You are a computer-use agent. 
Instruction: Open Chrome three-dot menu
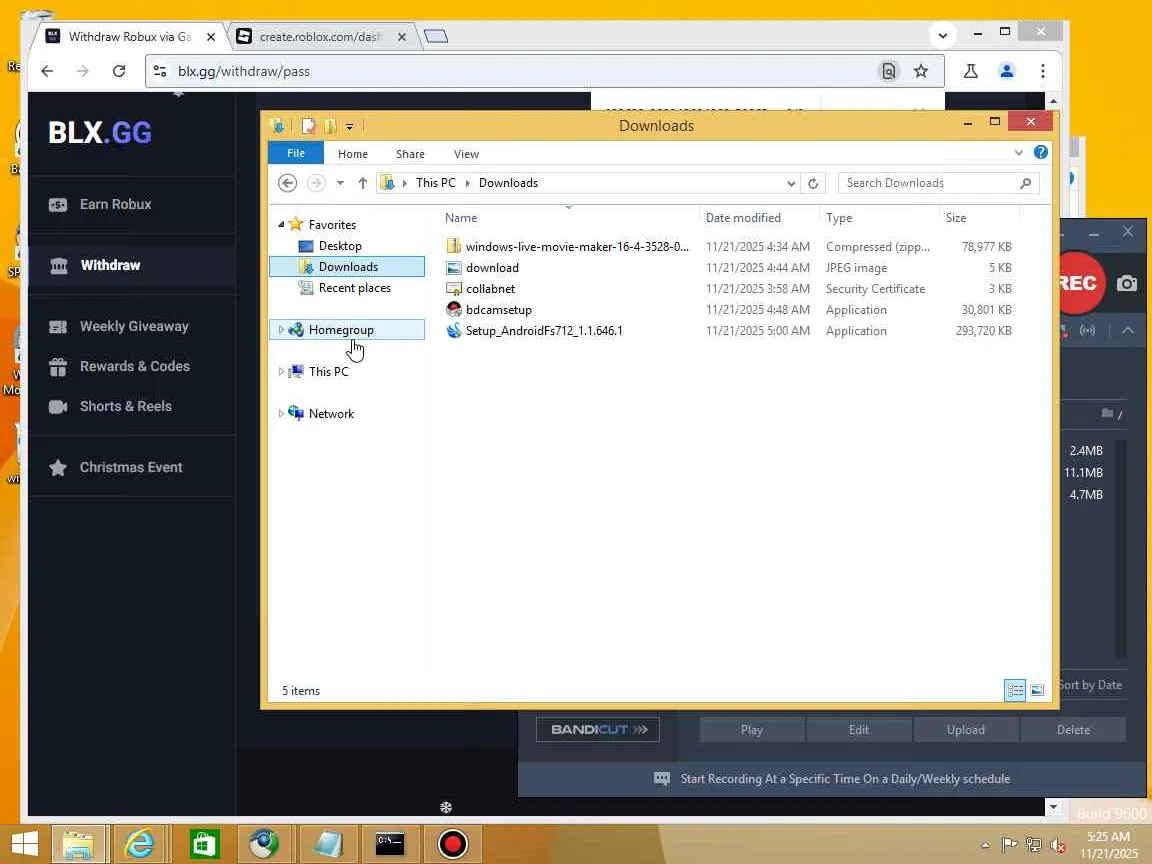[x=1043, y=71]
